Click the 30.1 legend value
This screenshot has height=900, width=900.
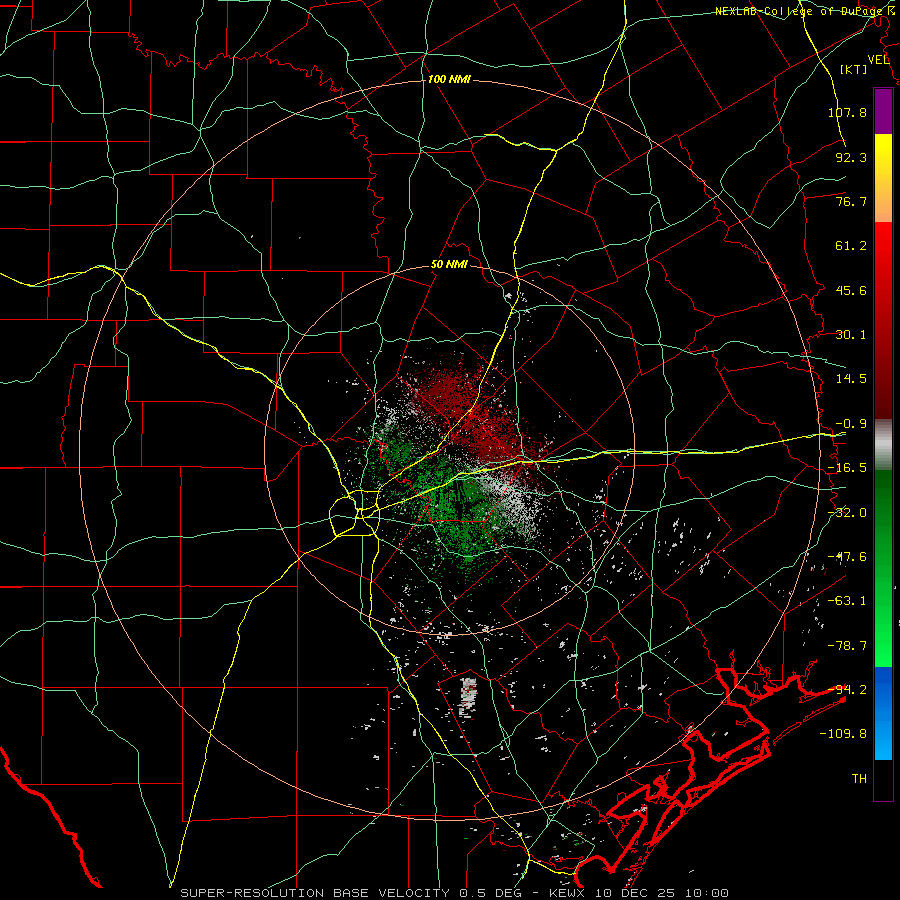[851, 335]
